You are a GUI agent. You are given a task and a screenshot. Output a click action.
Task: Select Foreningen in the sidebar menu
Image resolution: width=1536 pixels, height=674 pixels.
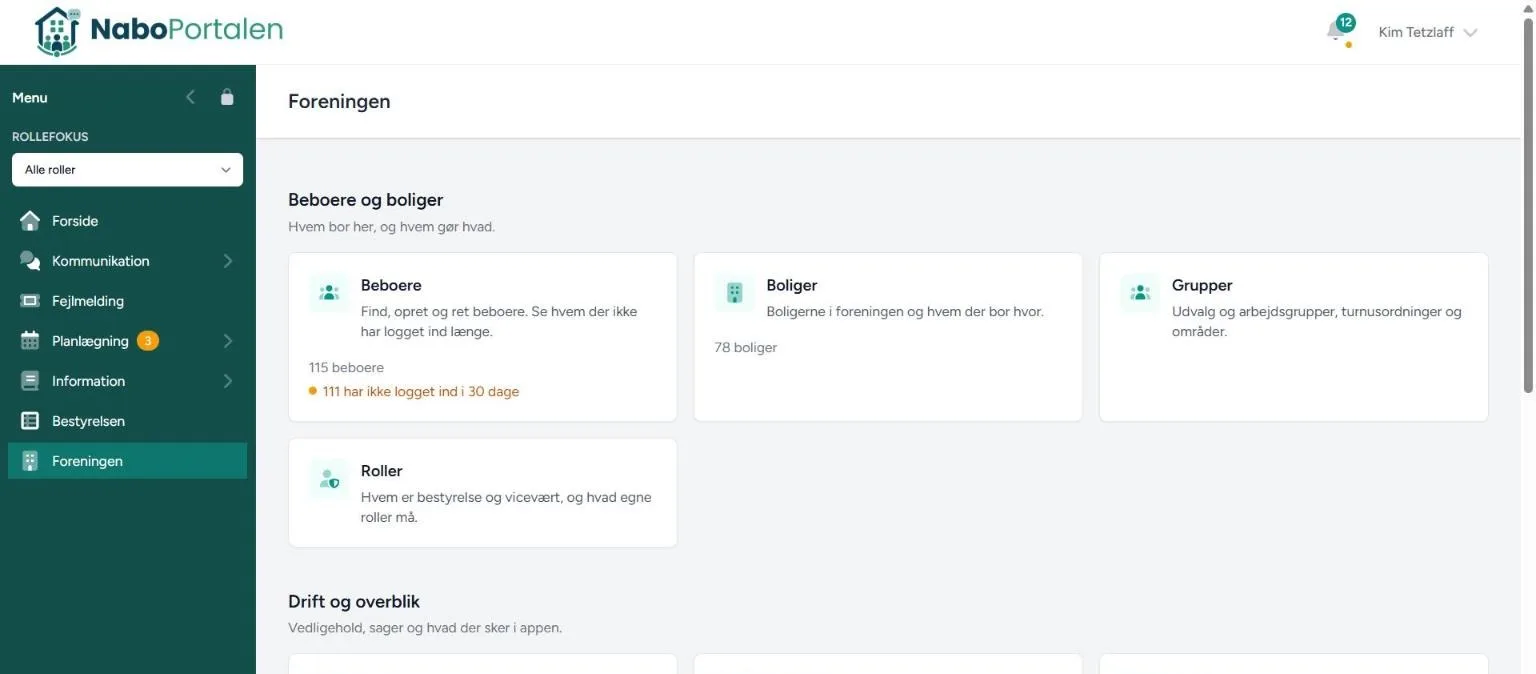point(127,461)
